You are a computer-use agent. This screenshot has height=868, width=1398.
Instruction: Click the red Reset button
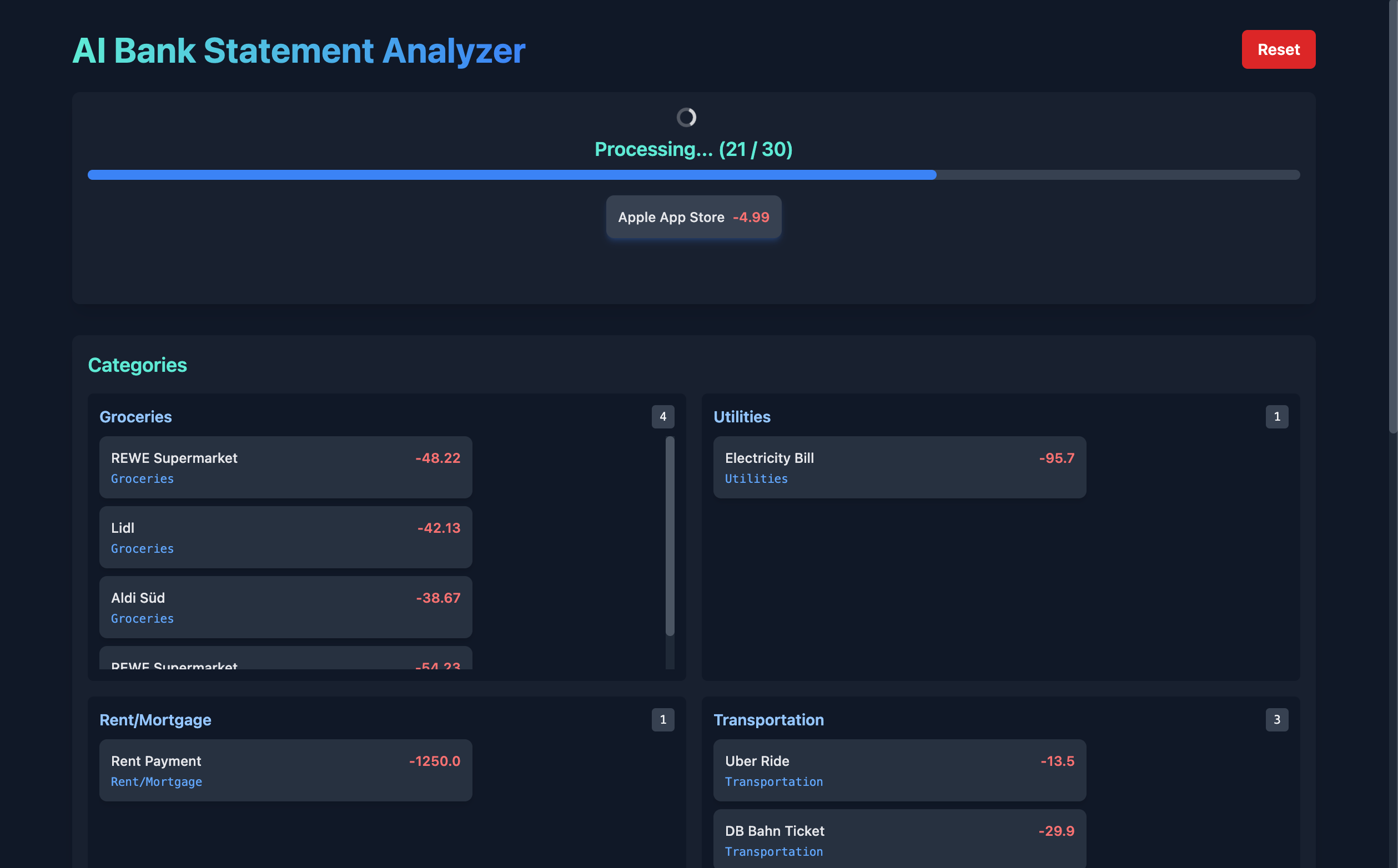[1278, 49]
